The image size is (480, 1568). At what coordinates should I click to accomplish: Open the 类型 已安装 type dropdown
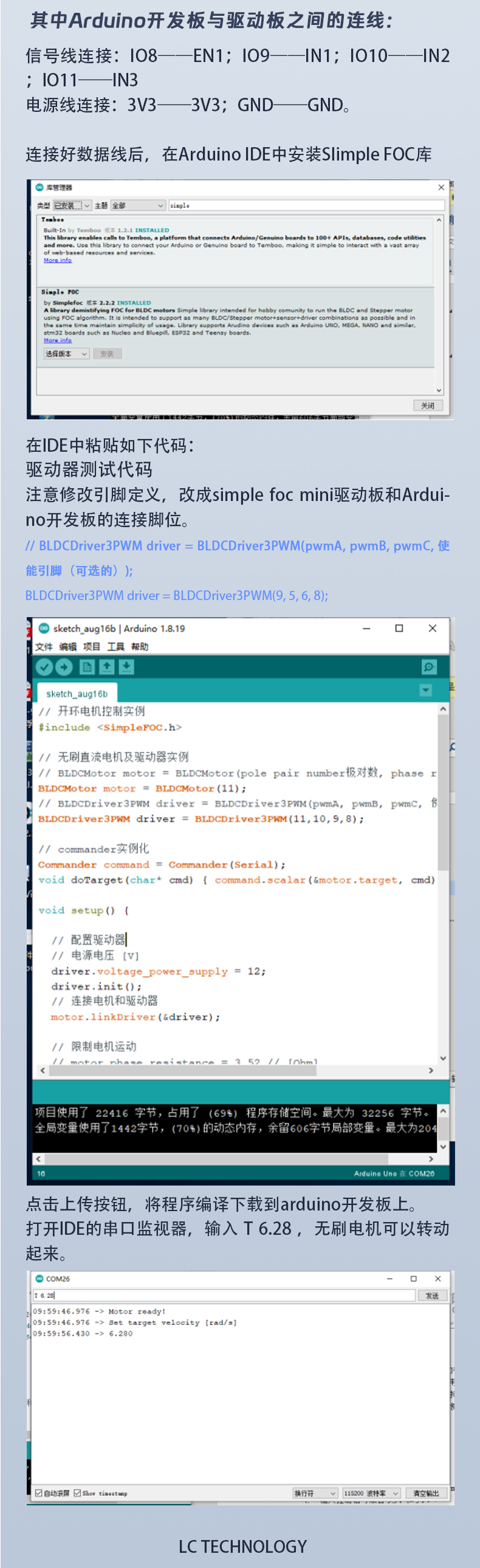(x=72, y=205)
